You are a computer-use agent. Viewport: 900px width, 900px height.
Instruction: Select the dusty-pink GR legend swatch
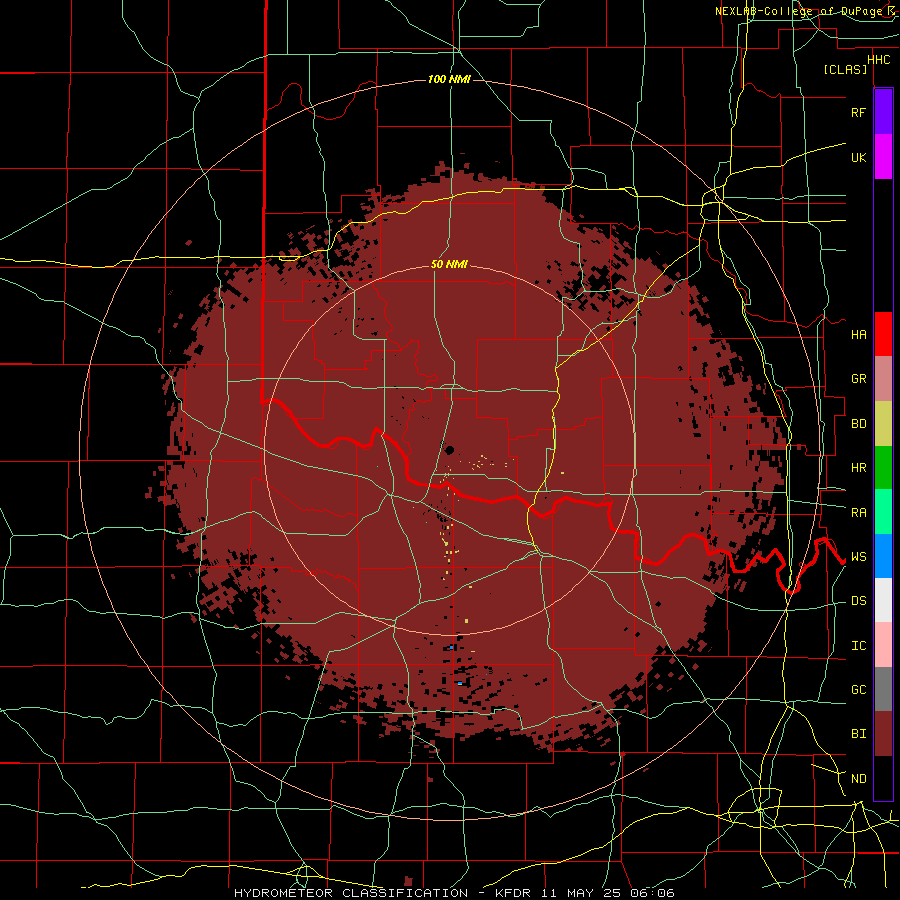coord(883,379)
